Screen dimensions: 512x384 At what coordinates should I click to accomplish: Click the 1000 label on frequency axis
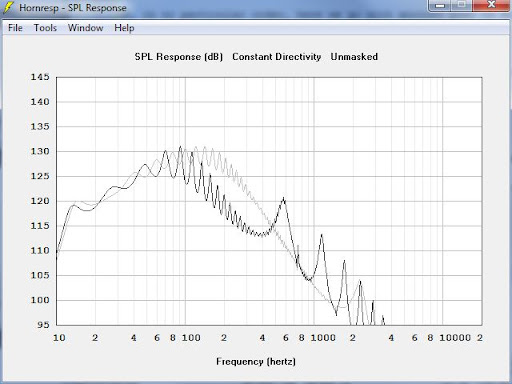click(x=323, y=338)
